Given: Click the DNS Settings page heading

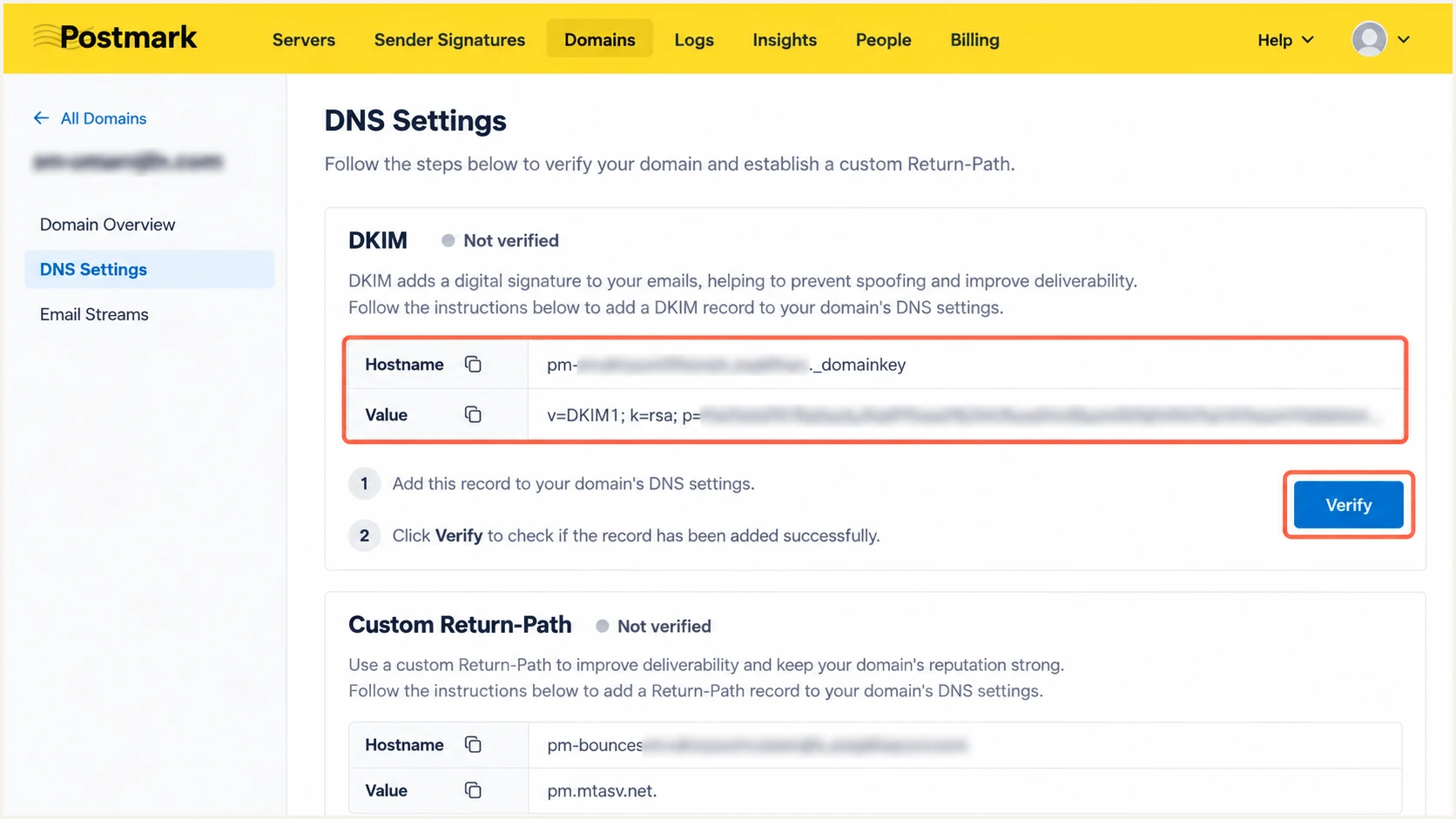Looking at the screenshot, I should [415, 120].
